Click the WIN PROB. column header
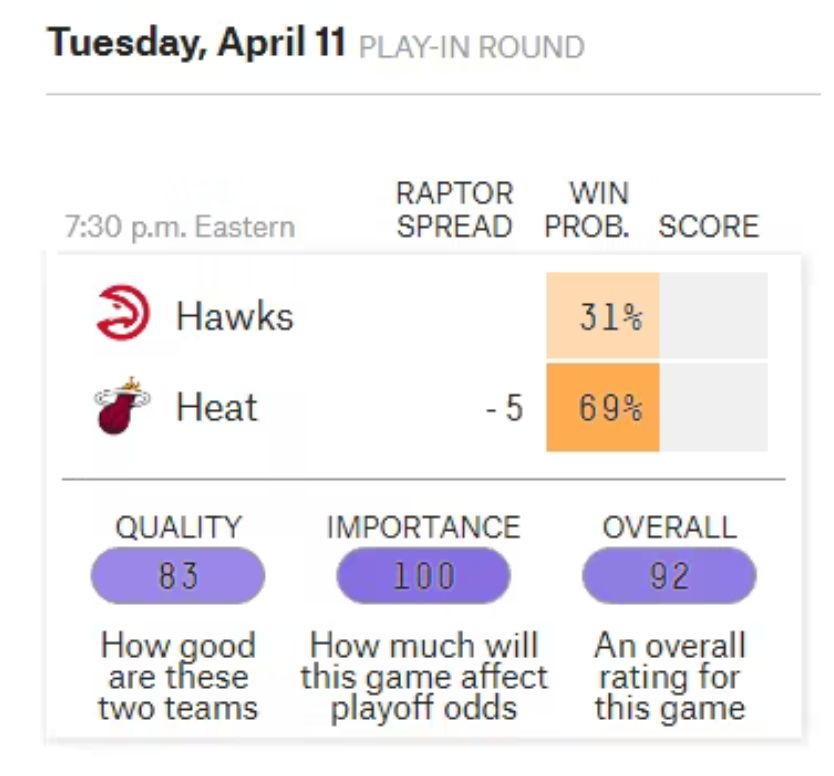834x776 pixels. pyautogui.click(x=587, y=210)
